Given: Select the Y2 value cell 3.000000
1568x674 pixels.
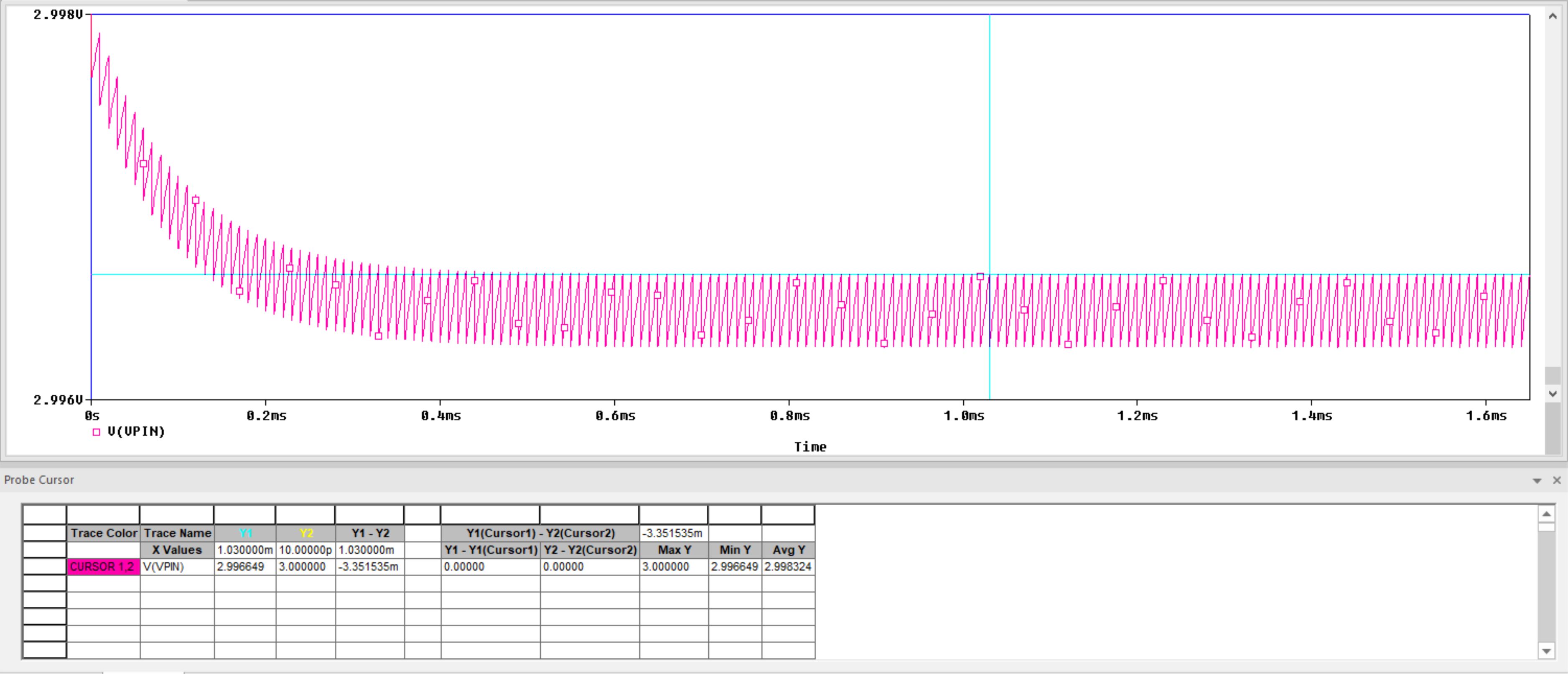Looking at the screenshot, I should (x=305, y=567).
